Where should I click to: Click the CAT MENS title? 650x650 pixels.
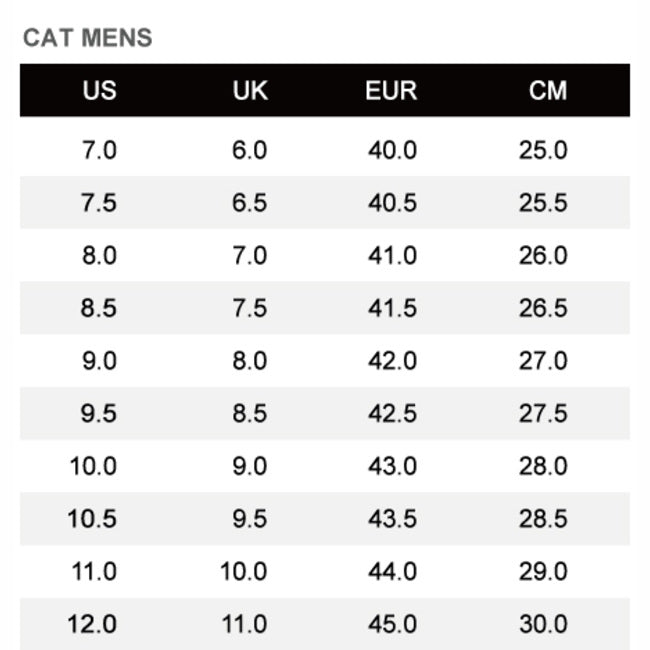click(88, 39)
